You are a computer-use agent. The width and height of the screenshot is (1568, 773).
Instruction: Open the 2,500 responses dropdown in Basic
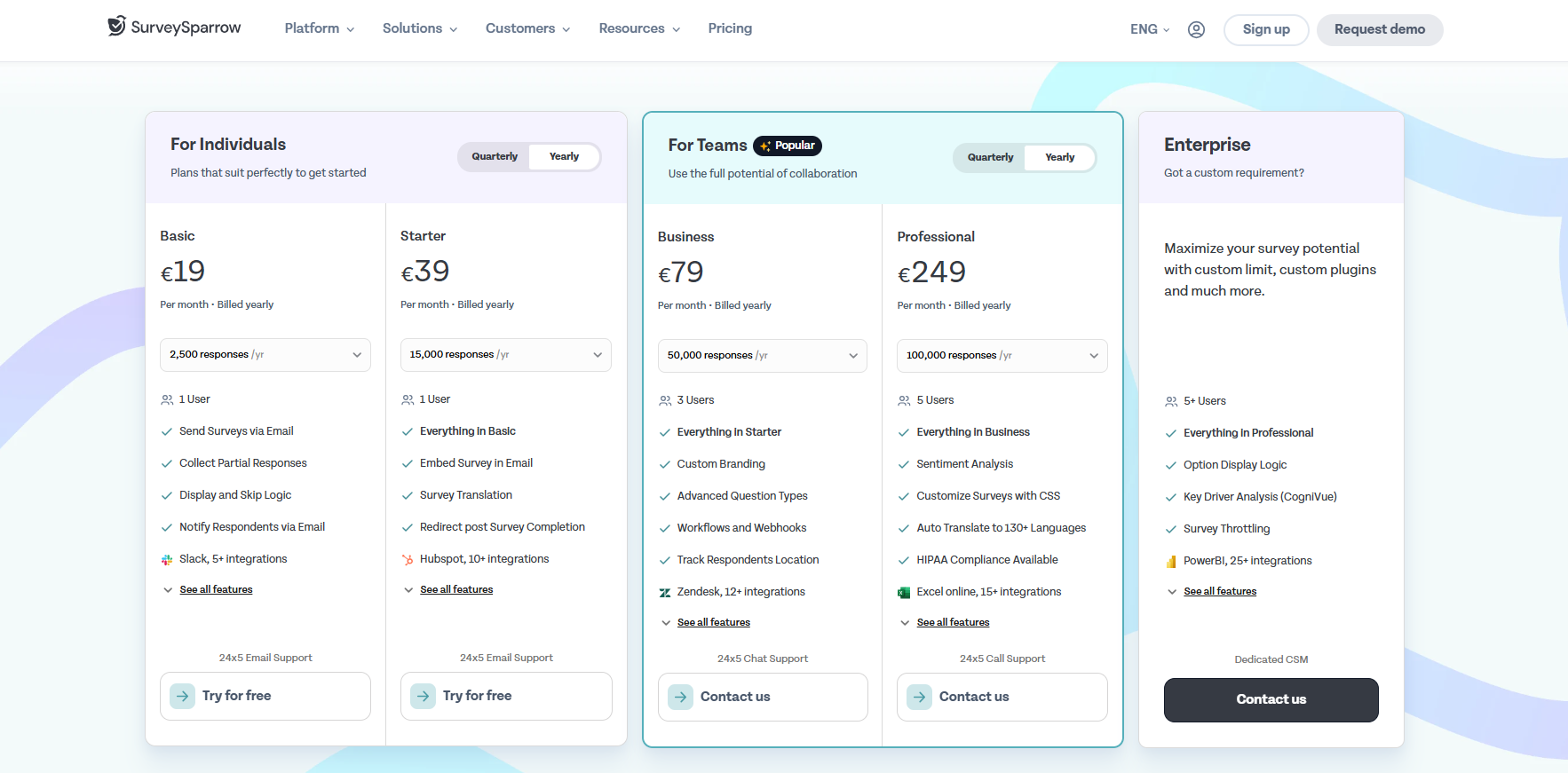[265, 355]
